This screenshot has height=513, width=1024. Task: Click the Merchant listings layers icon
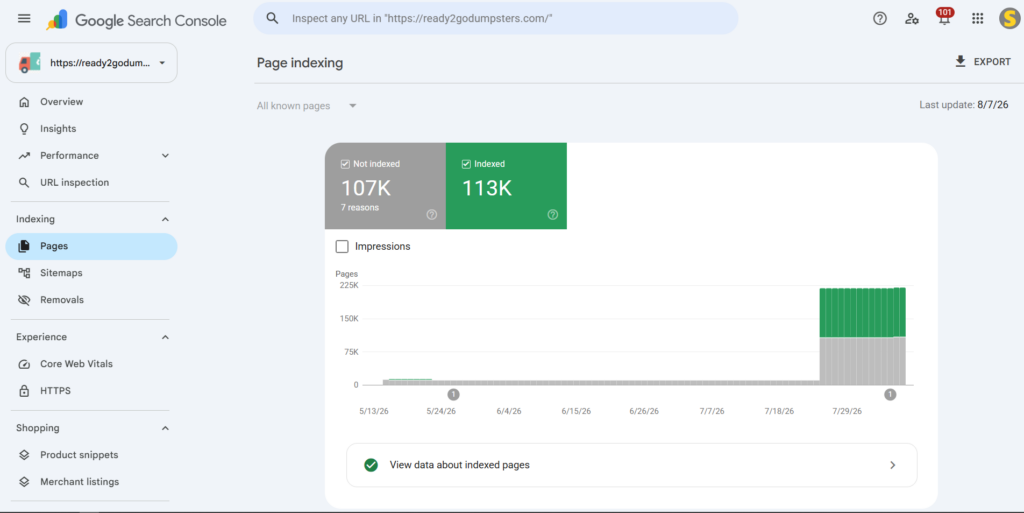[24, 482]
